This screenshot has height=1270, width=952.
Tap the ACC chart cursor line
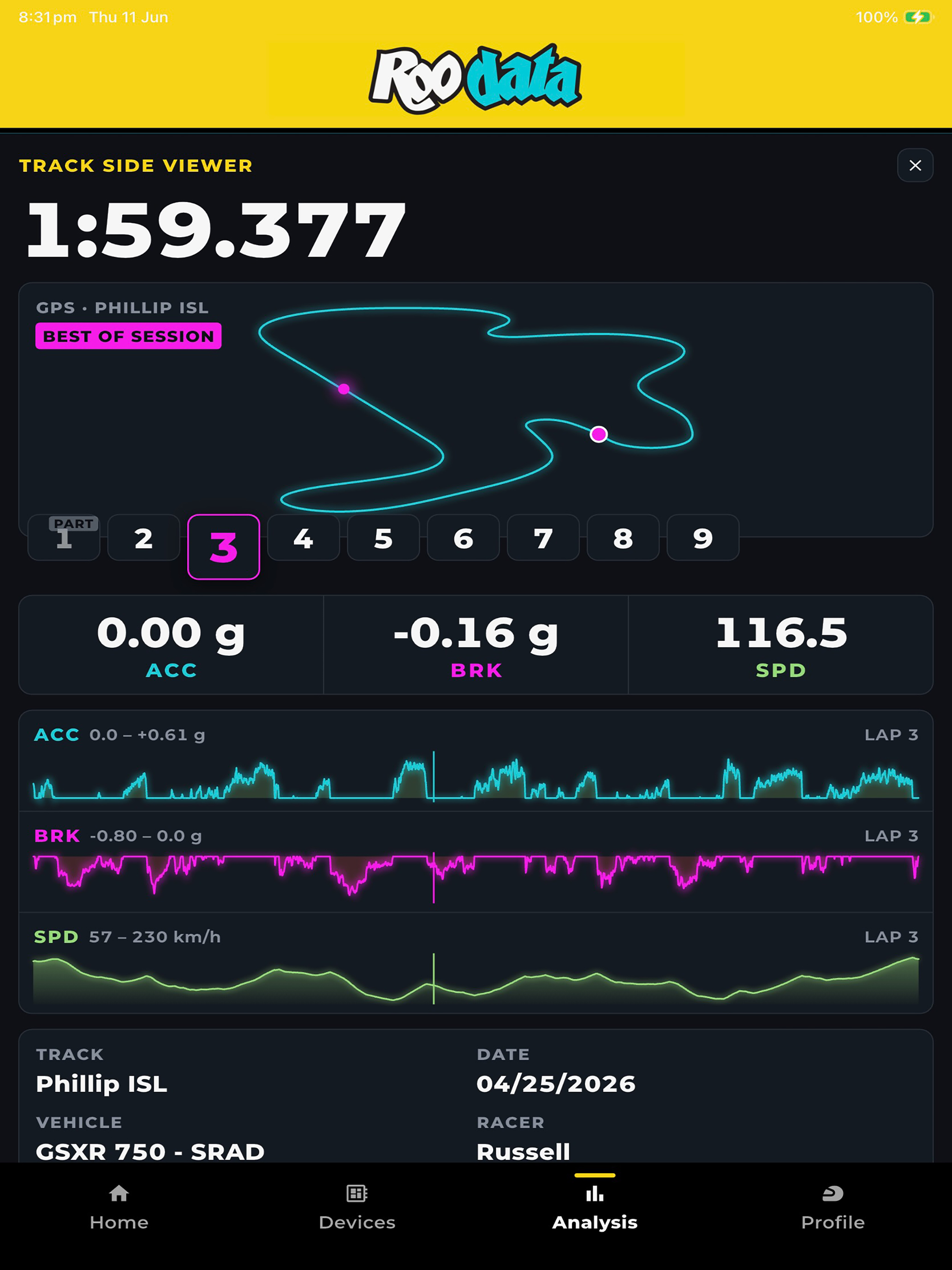[433, 776]
